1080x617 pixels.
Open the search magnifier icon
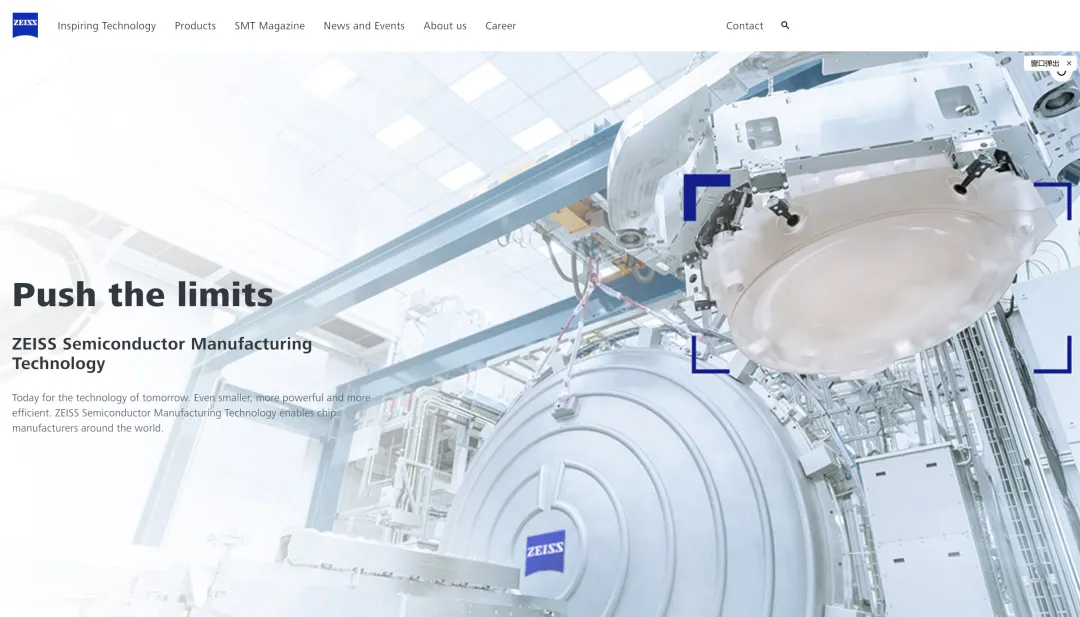[x=785, y=25]
